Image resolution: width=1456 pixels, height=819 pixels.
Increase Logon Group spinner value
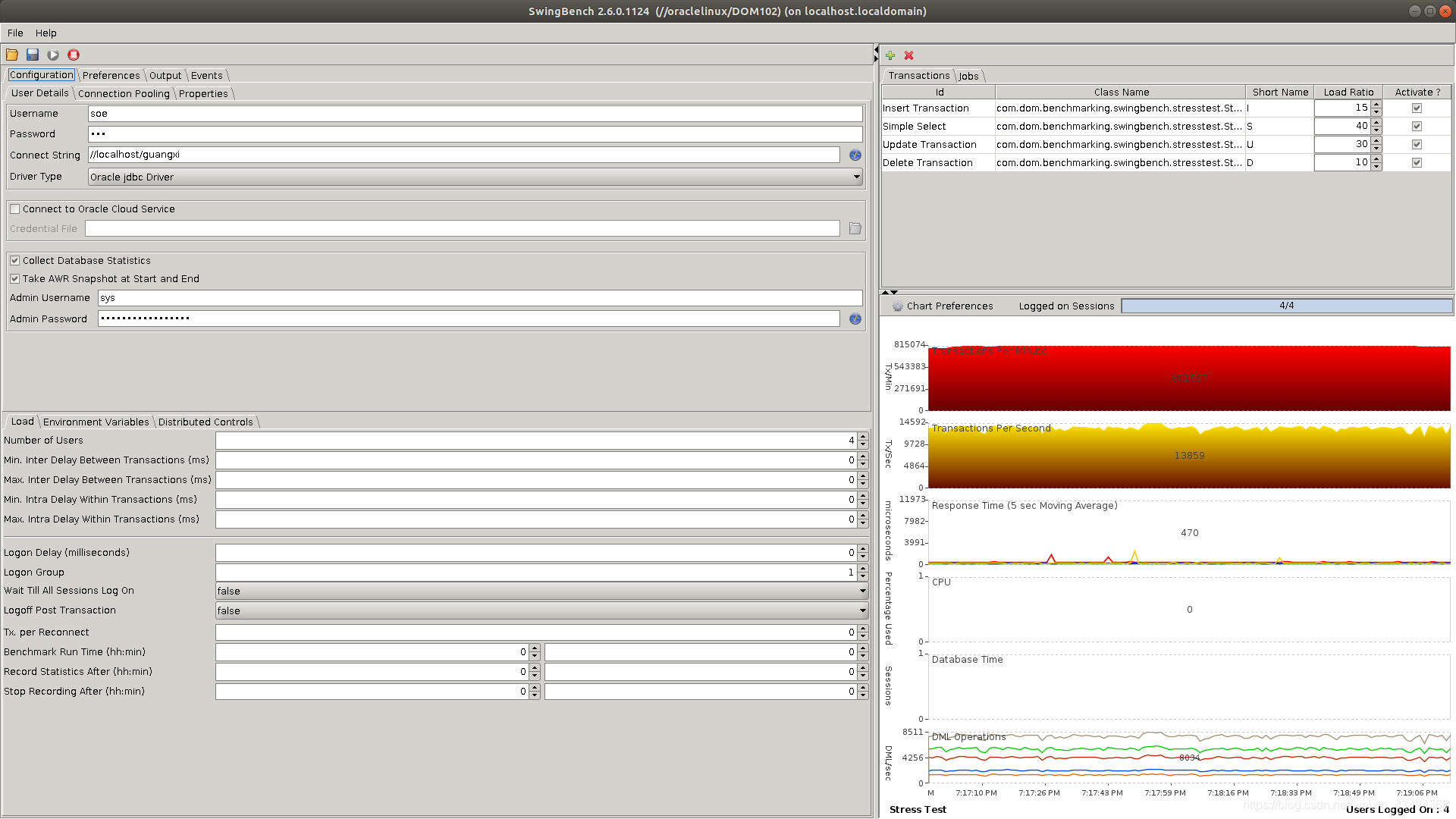coord(863,569)
